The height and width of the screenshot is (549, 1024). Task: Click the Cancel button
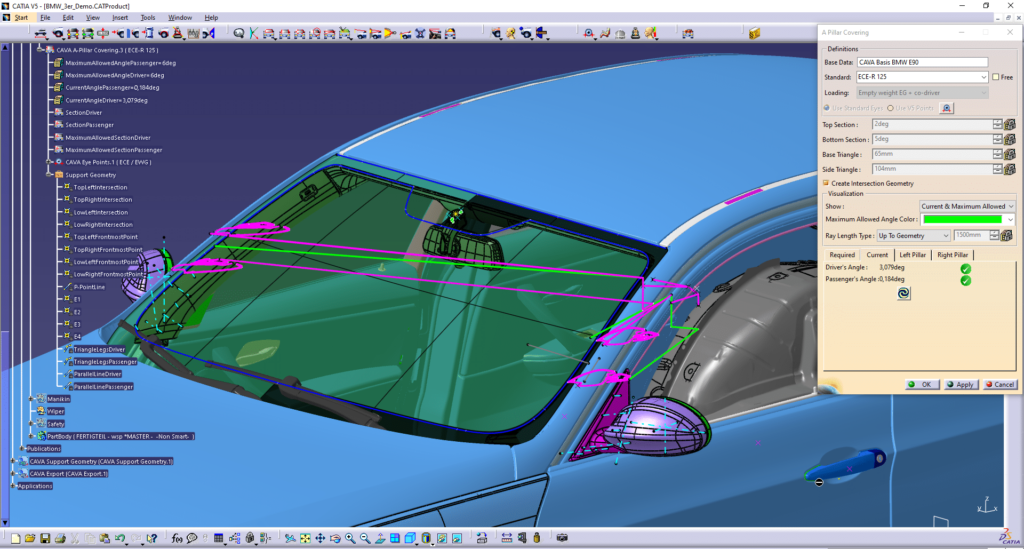(x=999, y=384)
